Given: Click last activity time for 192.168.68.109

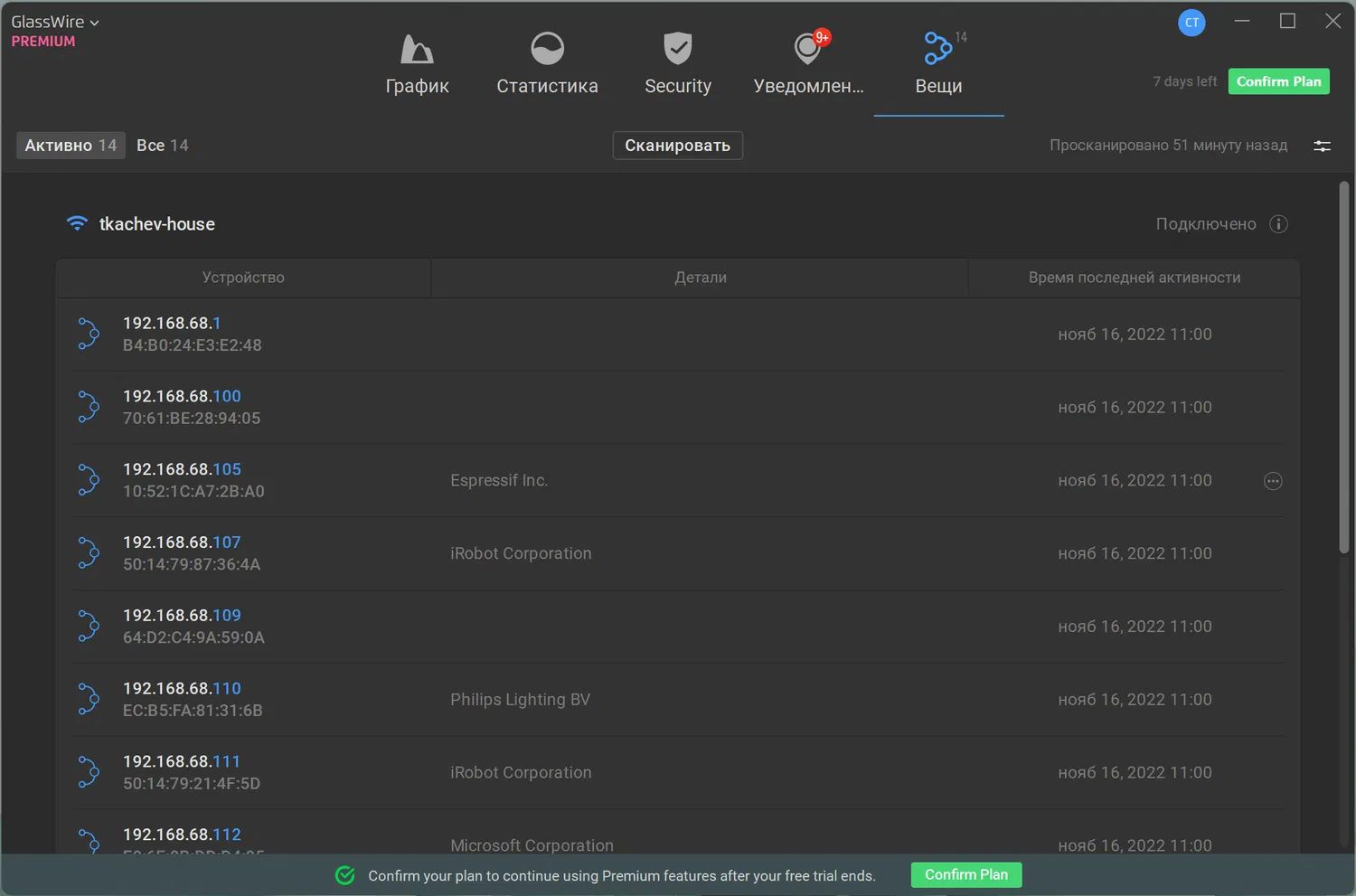Looking at the screenshot, I should tap(1135, 627).
